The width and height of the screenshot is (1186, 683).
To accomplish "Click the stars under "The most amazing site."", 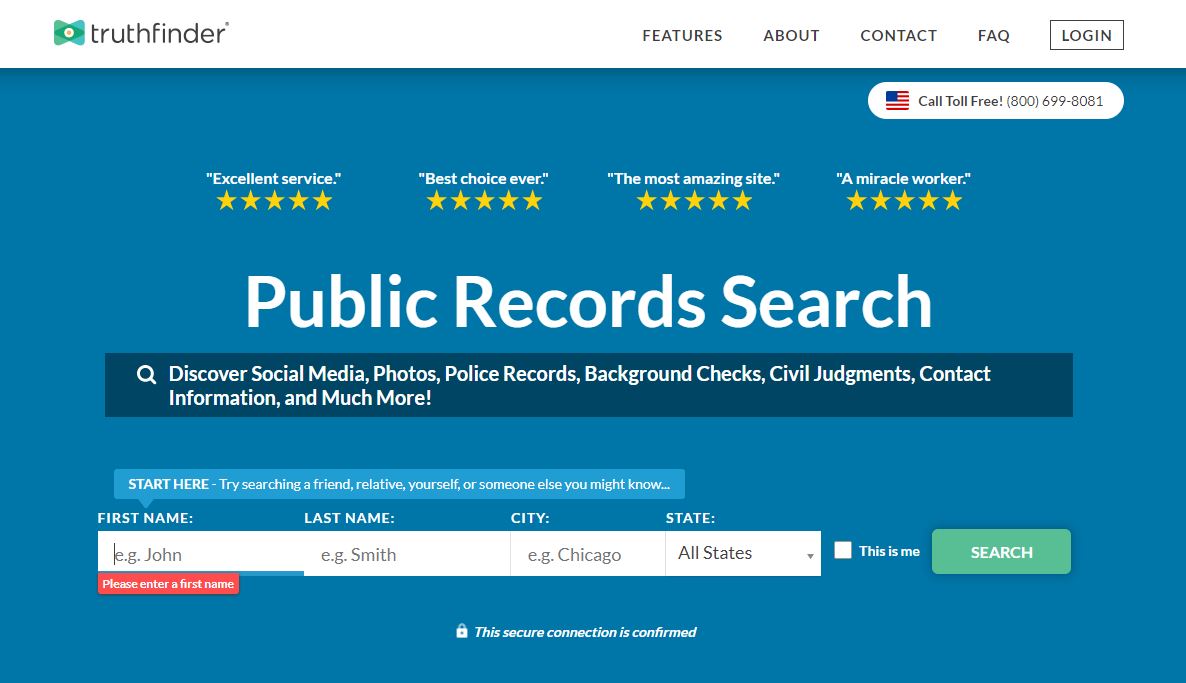I will (694, 200).
